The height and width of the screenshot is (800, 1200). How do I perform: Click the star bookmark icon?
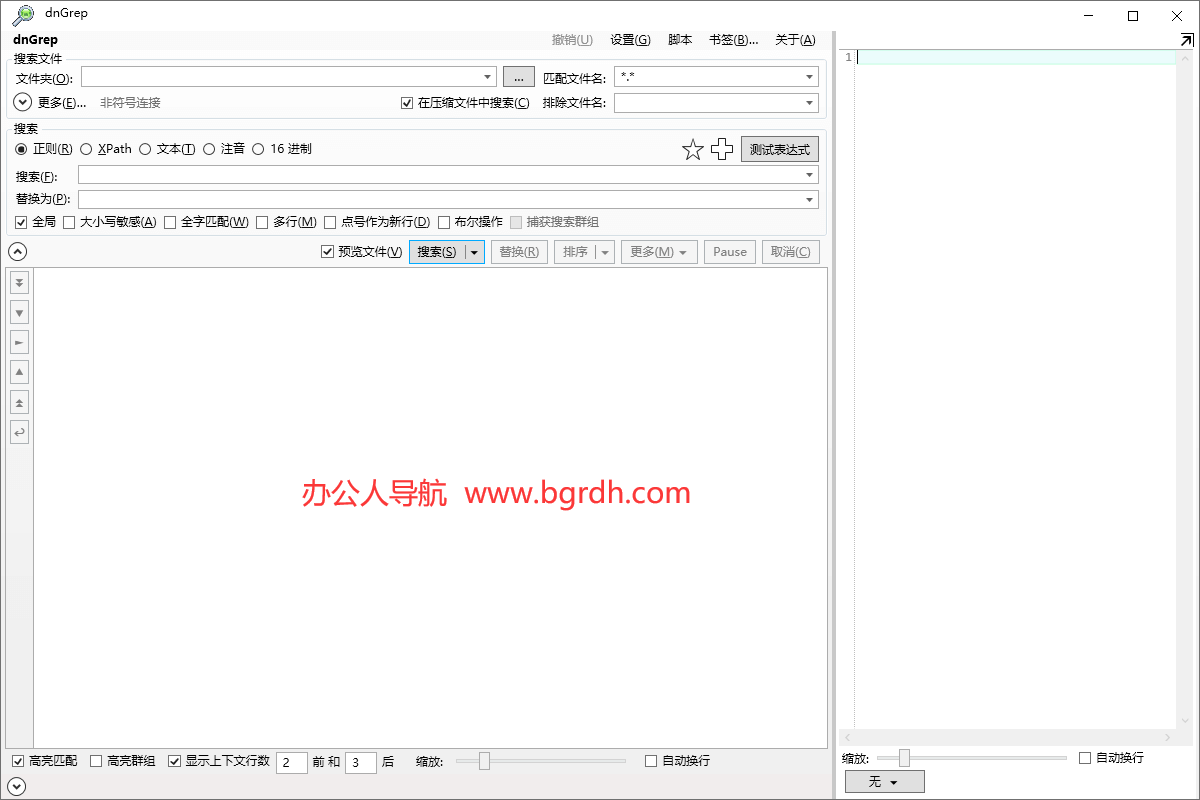coord(693,150)
